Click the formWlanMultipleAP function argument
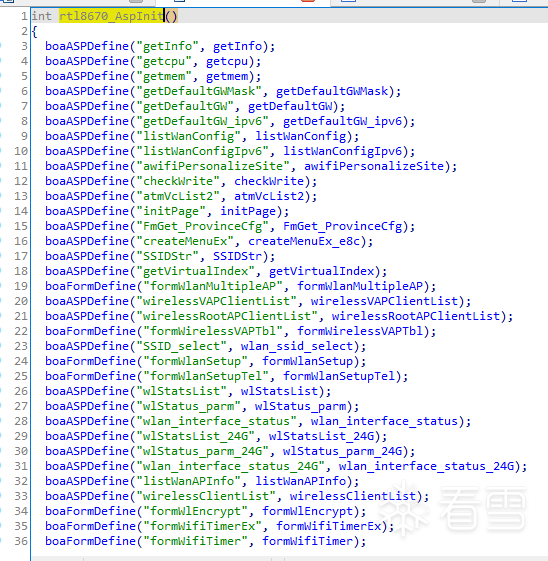This screenshot has height=561, width=548. (x=360, y=287)
